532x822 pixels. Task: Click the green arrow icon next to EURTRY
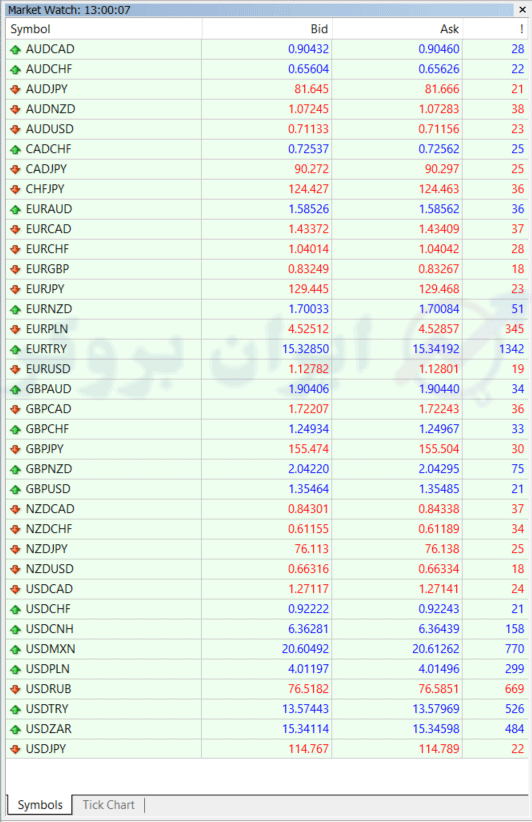pos(15,350)
